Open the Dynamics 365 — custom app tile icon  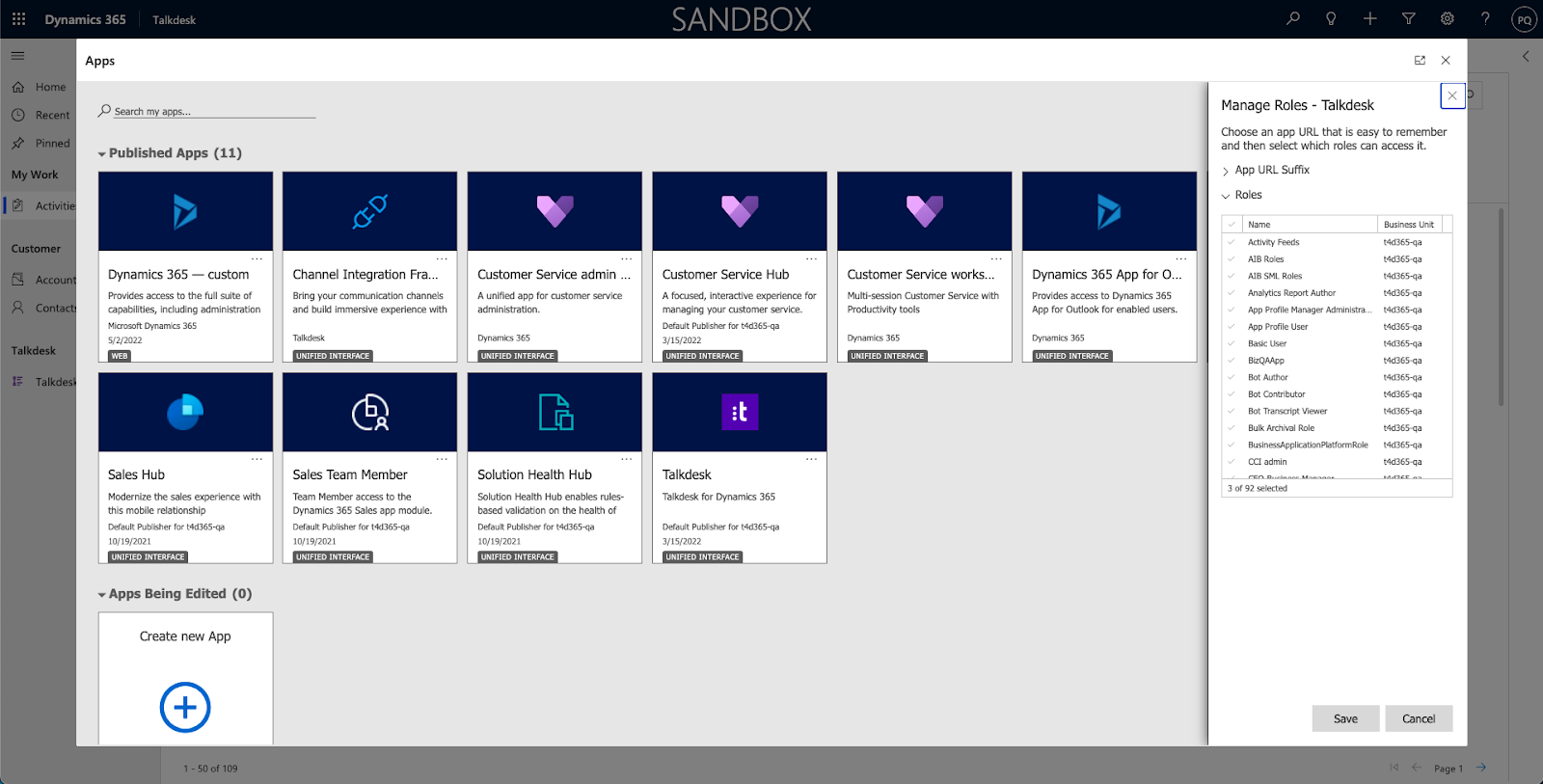coord(185,211)
